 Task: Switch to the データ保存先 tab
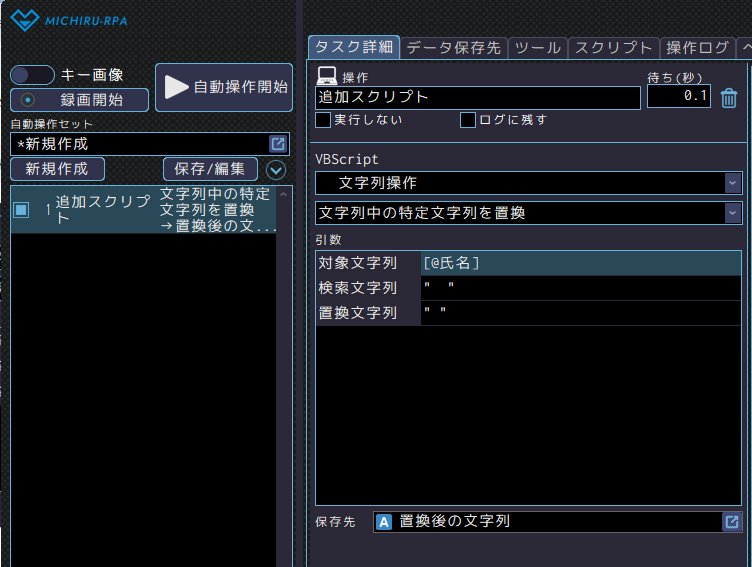(x=454, y=47)
